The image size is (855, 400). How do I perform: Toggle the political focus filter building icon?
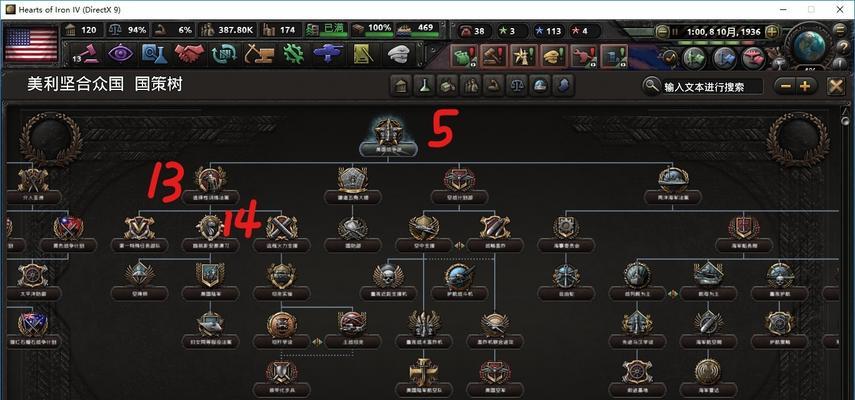click(401, 86)
